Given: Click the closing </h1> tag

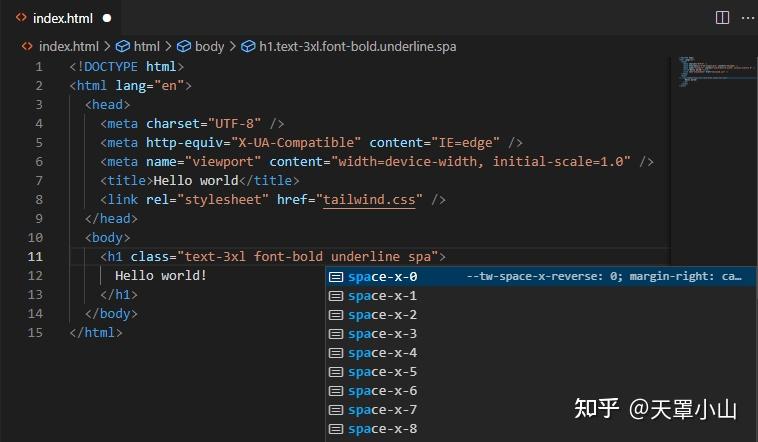Looking at the screenshot, I should click(x=119, y=295).
